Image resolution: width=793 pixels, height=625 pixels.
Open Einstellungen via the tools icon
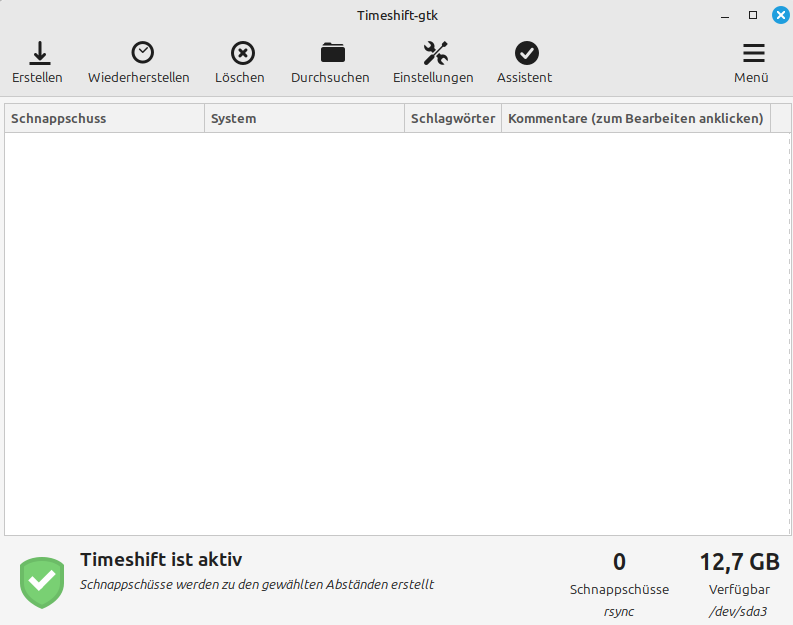[x=435, y=53]
